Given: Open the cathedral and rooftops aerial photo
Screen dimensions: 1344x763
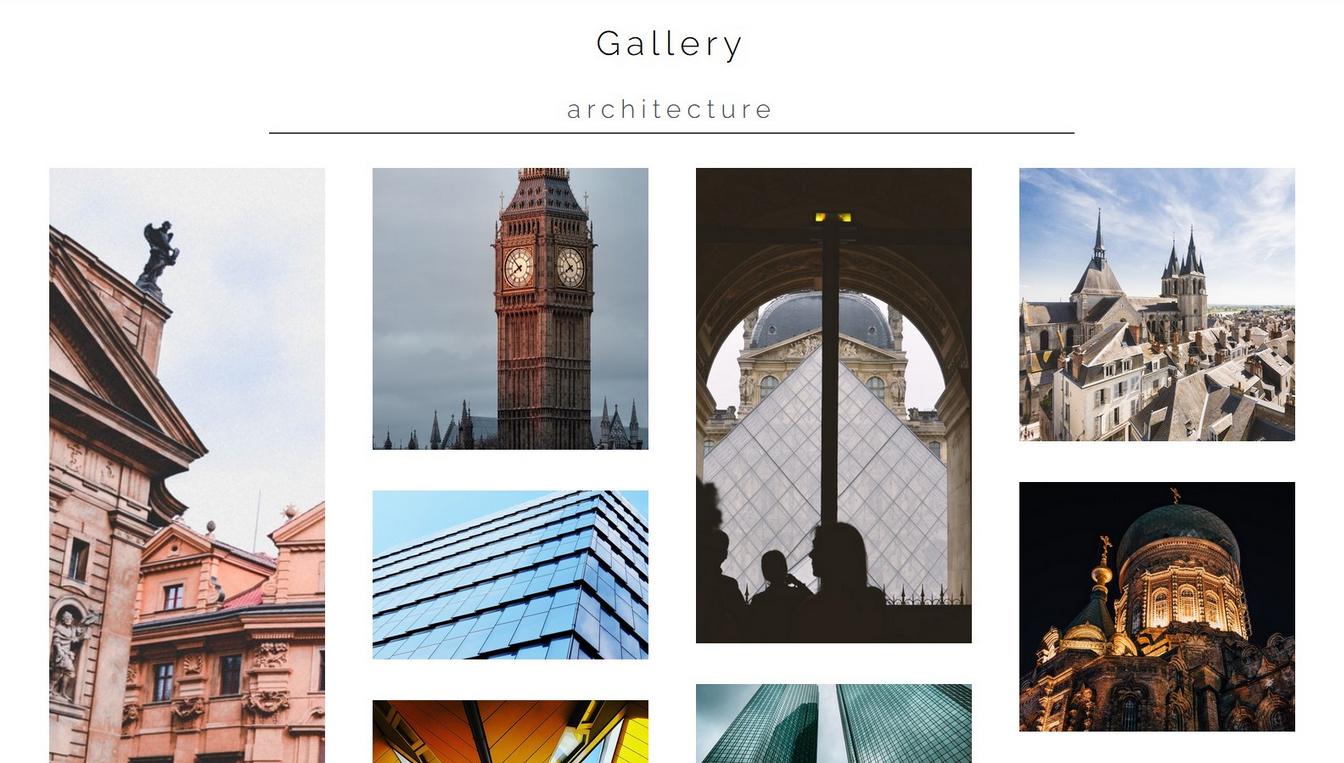Looking at the screenshot, I should 1157,304.
